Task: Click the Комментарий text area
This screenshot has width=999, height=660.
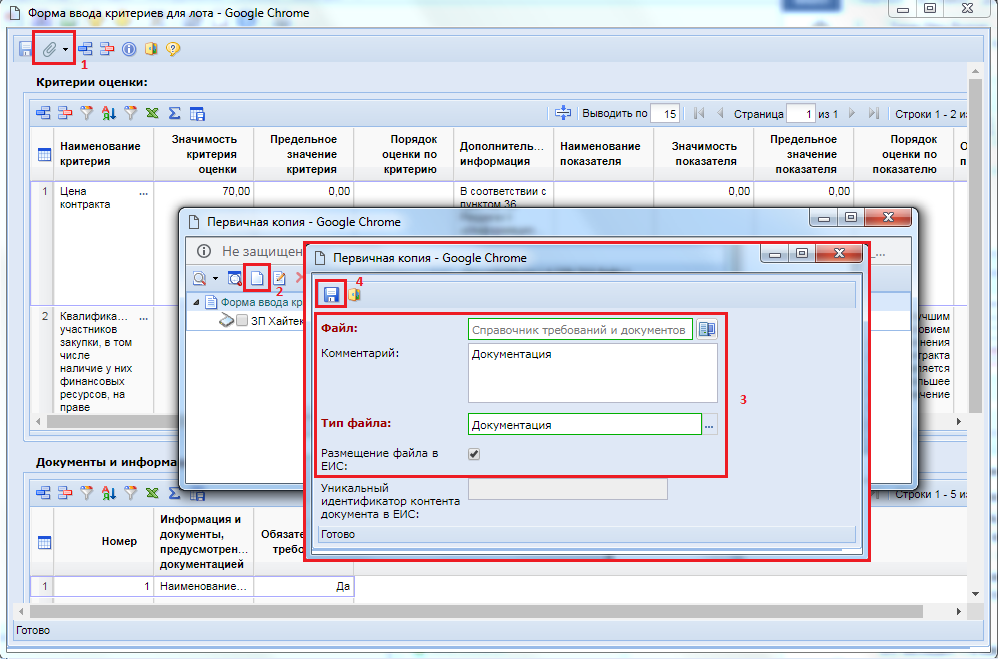Action: click(593, 373)
